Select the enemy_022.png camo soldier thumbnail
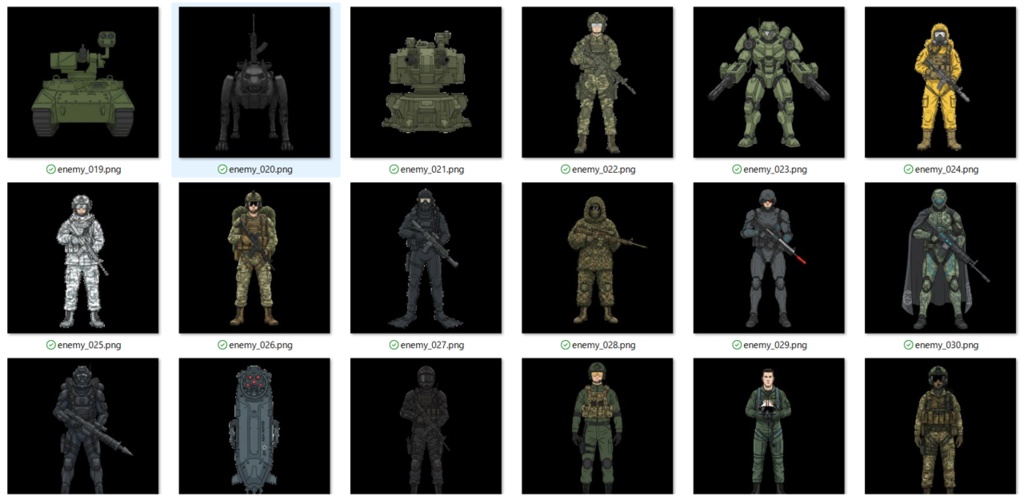 point(598,82)
